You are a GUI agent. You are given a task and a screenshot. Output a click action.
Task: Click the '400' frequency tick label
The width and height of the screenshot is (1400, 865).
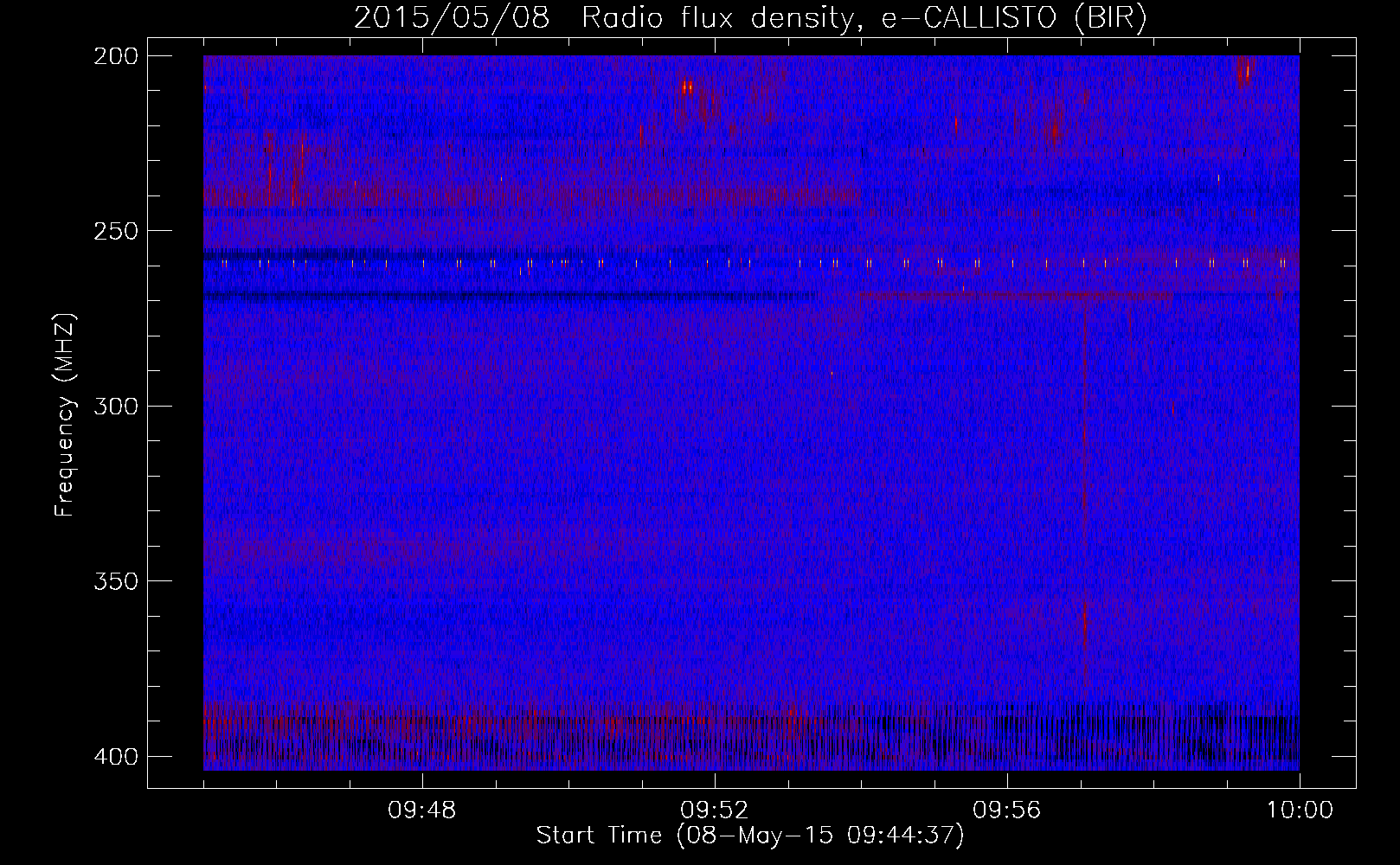[116, 757]
